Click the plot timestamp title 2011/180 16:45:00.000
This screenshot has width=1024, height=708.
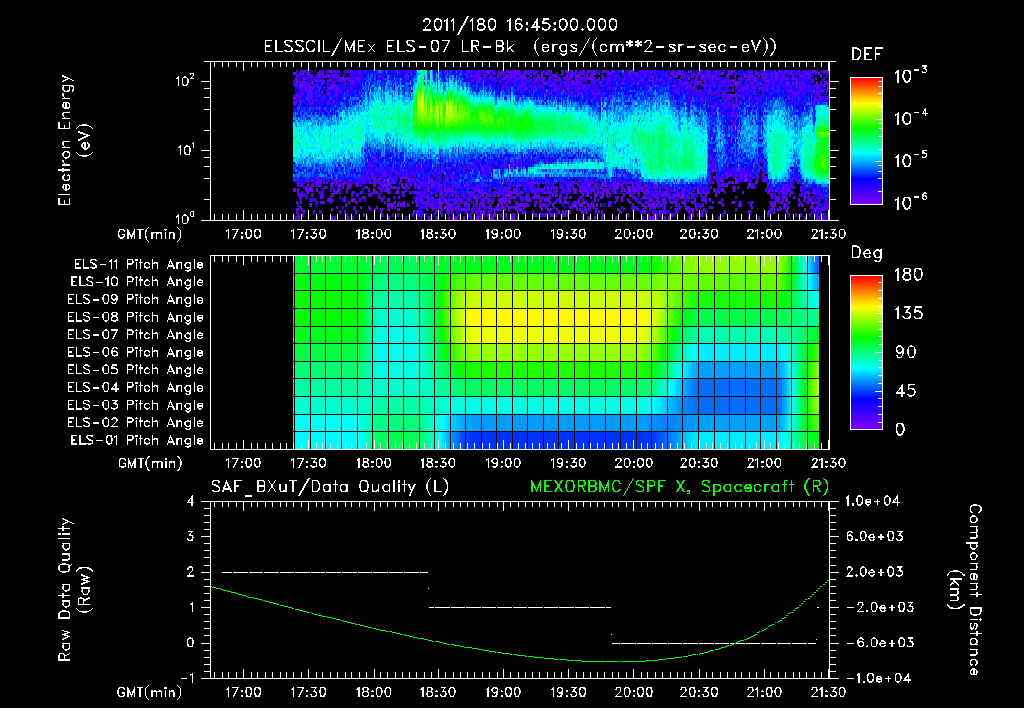519,25
